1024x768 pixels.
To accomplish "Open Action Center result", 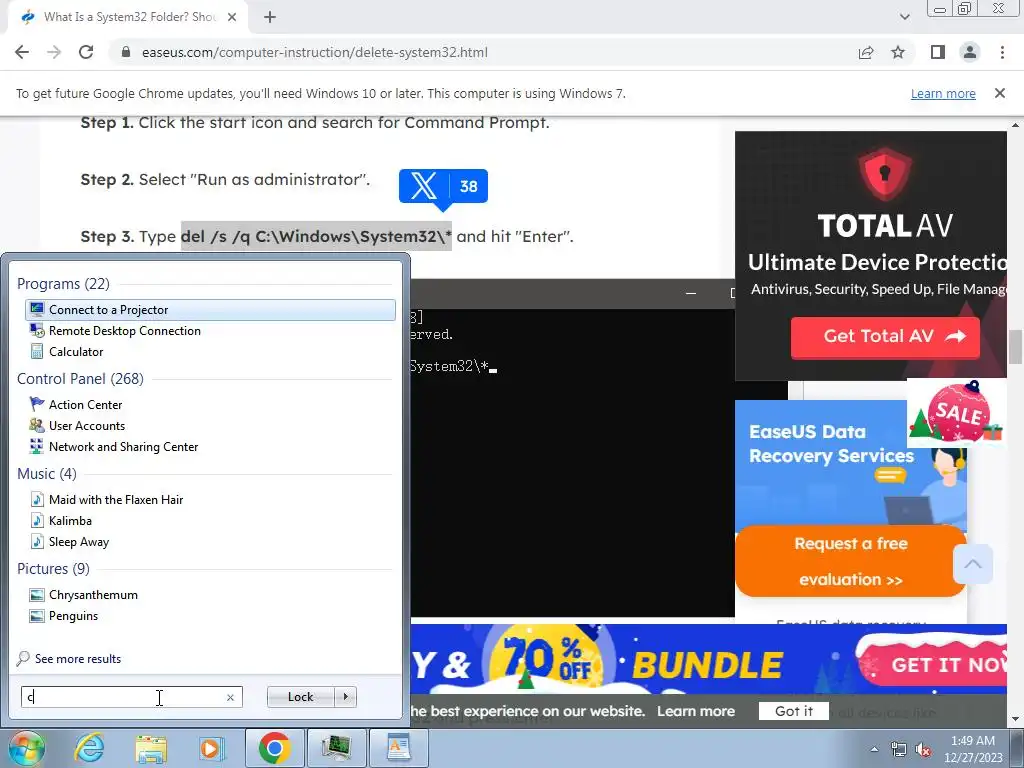I will click(76, 404).
